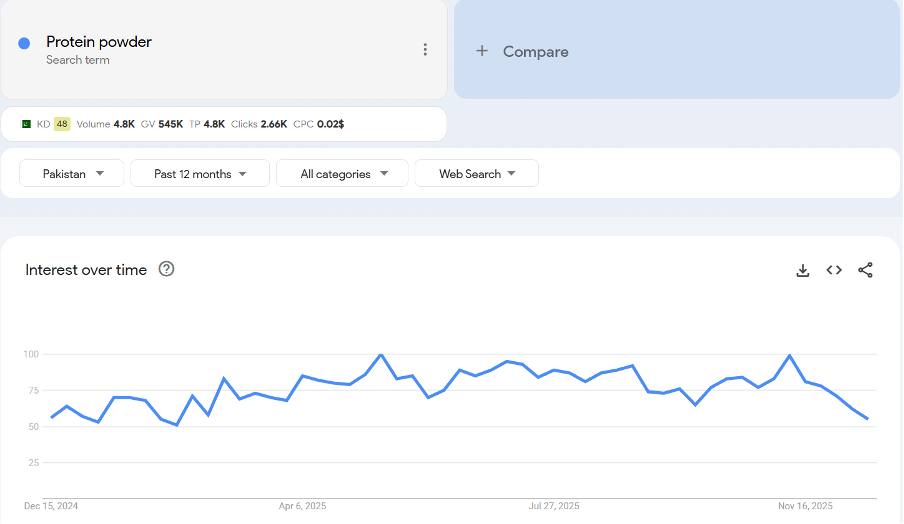Click the CPC 0.02$ value

pyautogui.click(x=330, y=124)
